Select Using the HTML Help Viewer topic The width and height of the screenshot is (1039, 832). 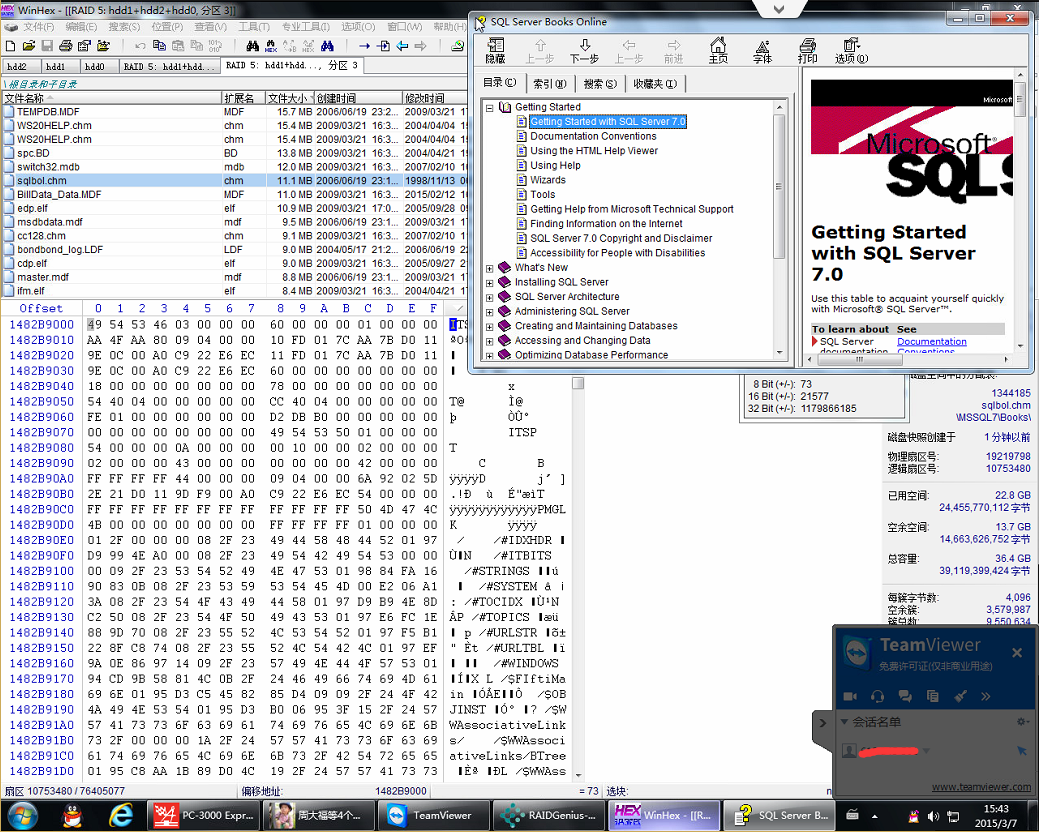pyautogui.click(x=594, y=151)
